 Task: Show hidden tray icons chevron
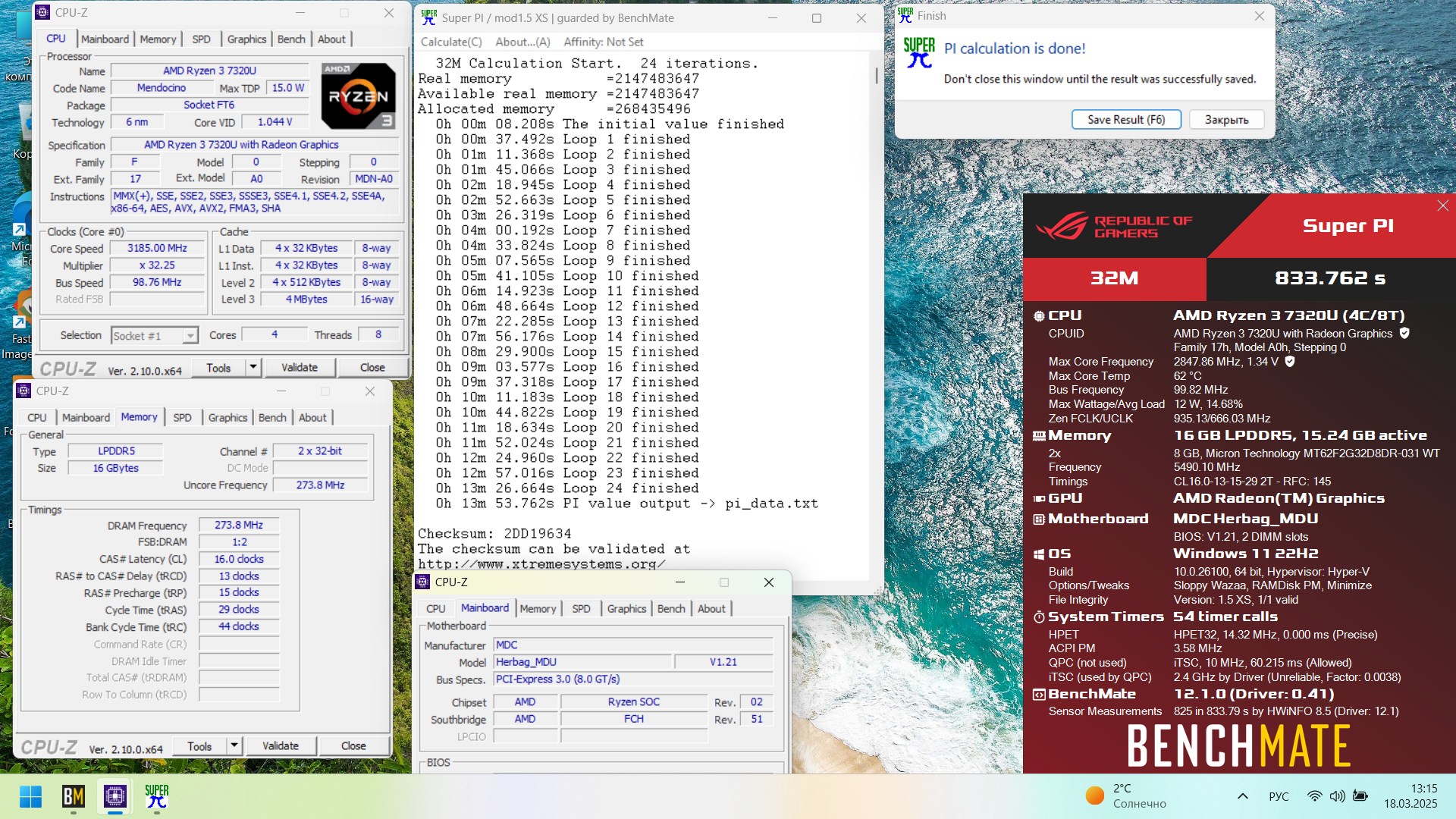point(1242,796)
